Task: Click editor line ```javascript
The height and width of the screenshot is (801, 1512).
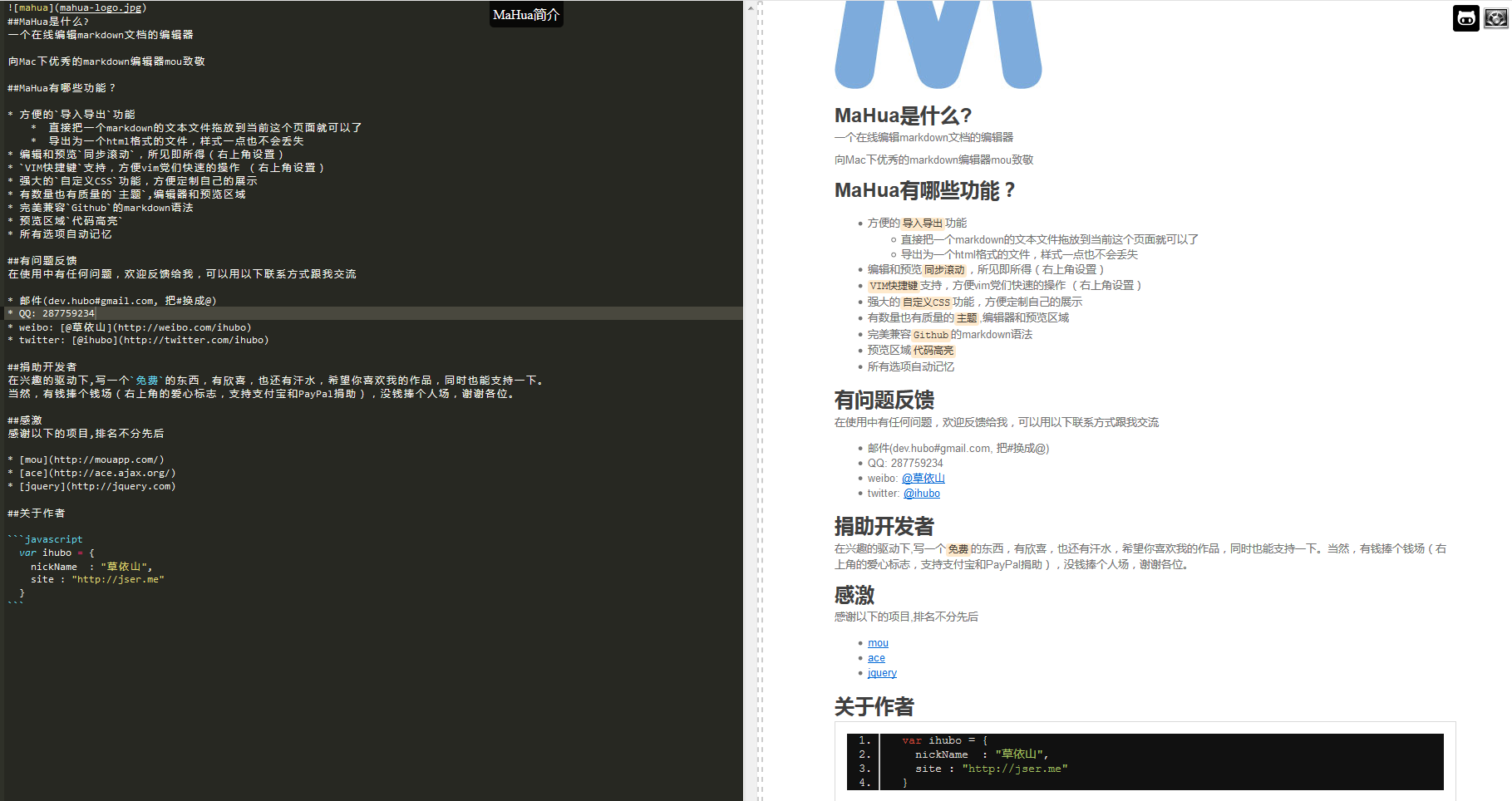Action: [x=45, y=539]
